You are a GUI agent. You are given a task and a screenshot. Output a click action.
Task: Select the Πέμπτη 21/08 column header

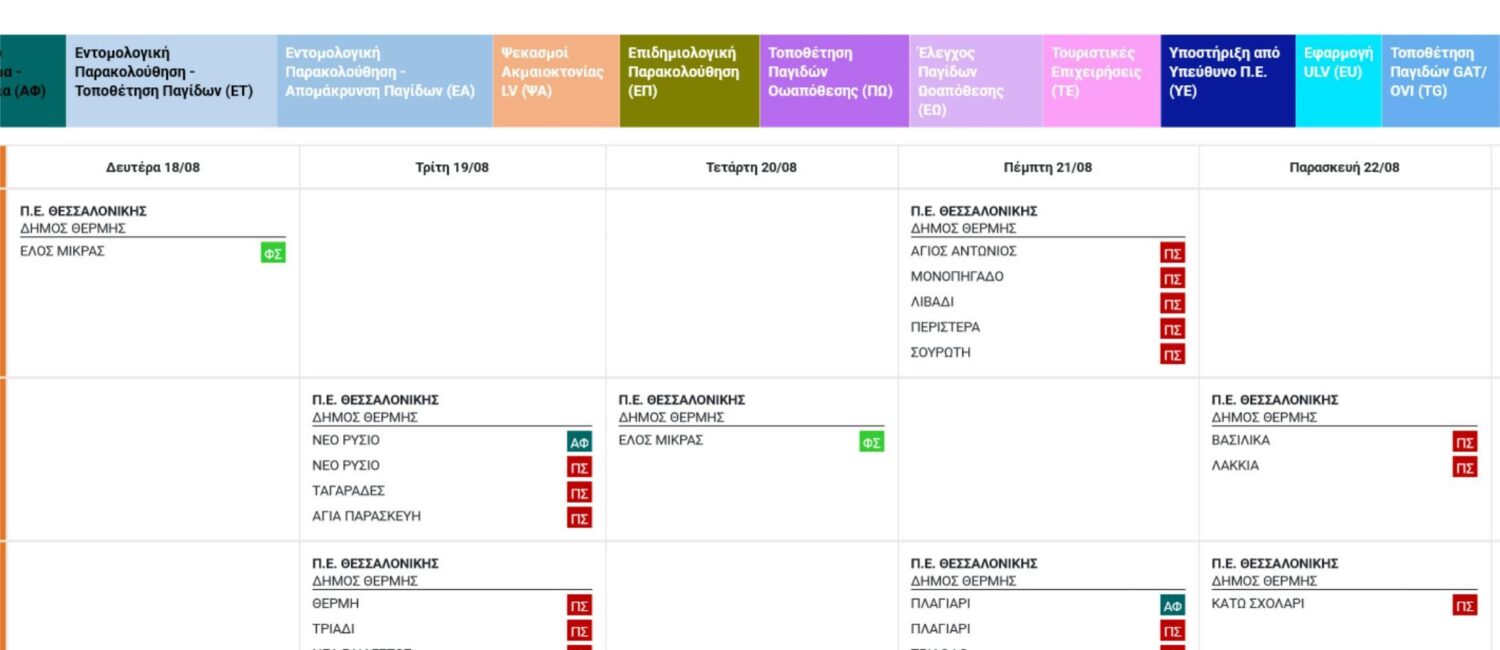coord(1048,167)
